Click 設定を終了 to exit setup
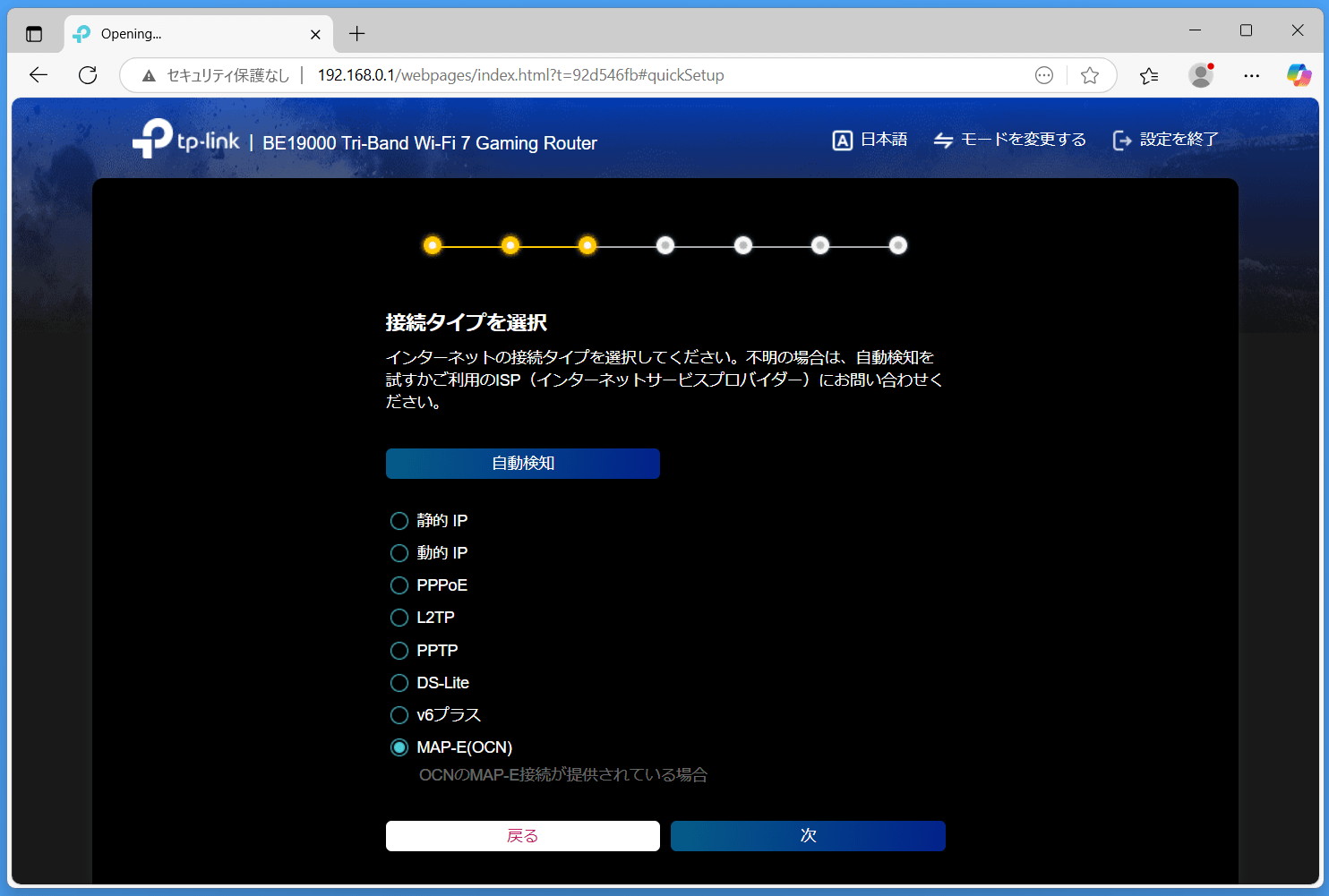The width and height of the screenshot is (1329, 896). coord(1165,140)
